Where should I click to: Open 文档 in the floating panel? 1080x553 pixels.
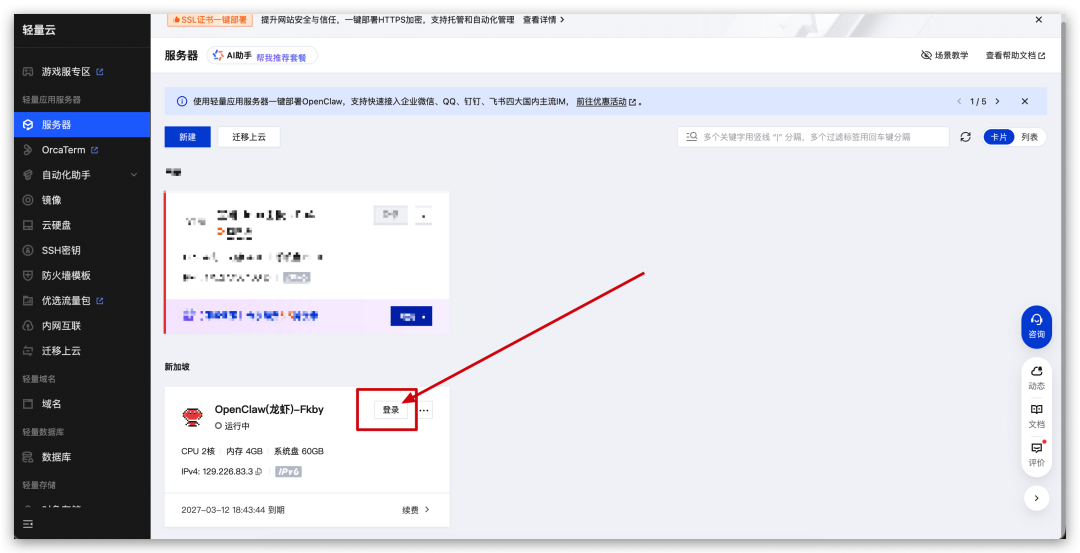1037,416
